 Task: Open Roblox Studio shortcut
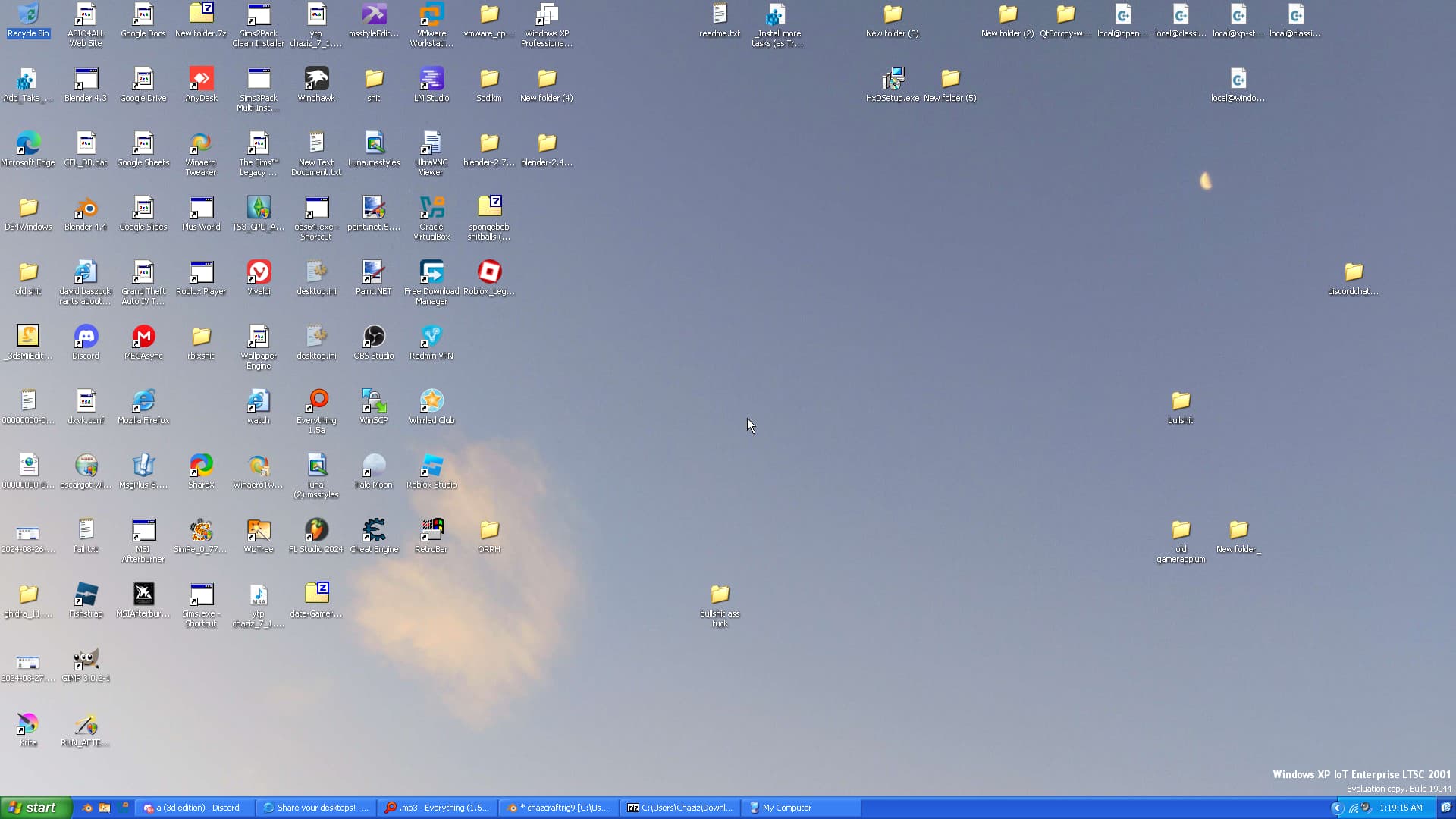431,472
